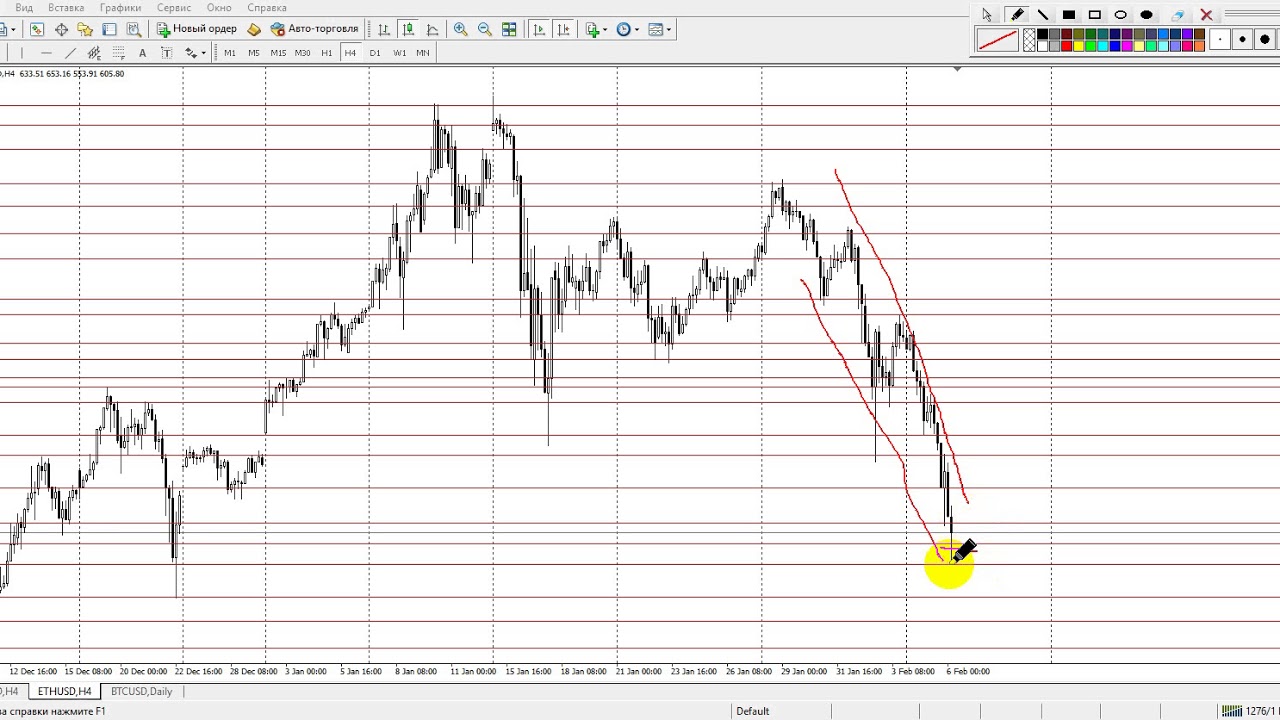
Task: Switch to M30 timeframe
Action: [303, 53]
